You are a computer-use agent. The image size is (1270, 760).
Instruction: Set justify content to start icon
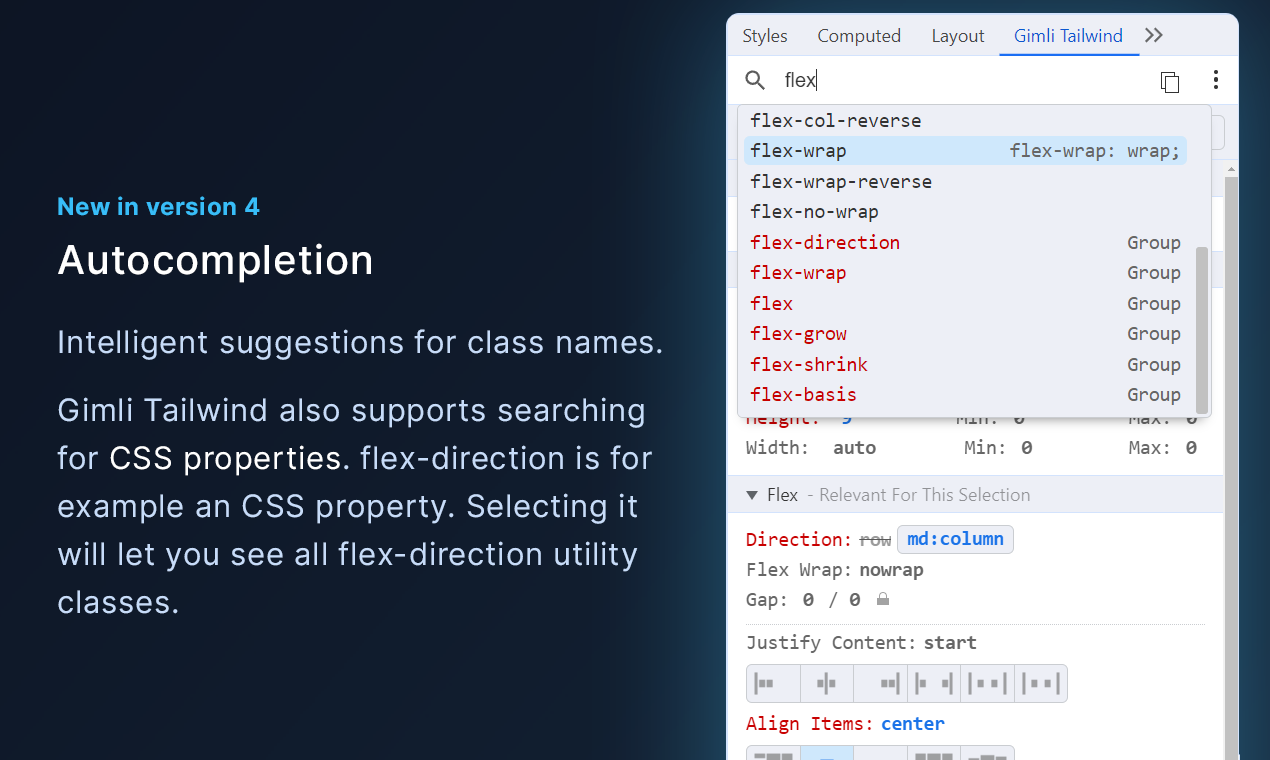tap(774, 684)
